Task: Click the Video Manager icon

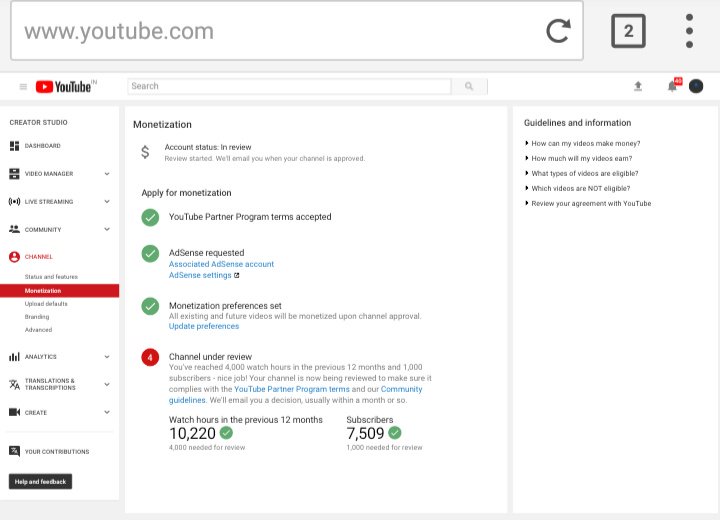Action: (x=14, y=174)
